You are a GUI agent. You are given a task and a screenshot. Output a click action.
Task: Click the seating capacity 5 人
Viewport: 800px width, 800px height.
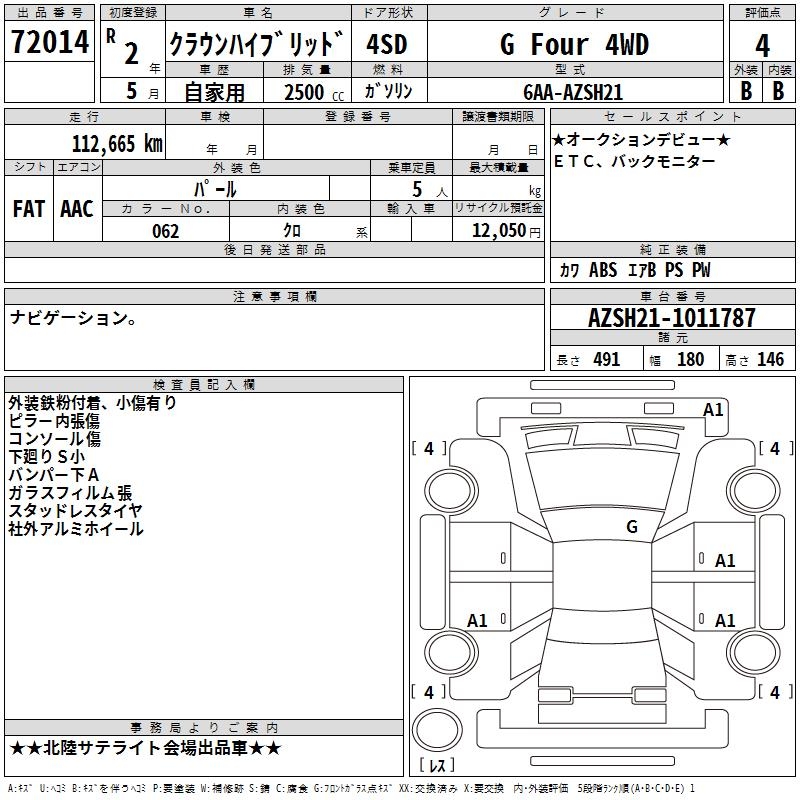pyautogui.click(x=430, y=190)
